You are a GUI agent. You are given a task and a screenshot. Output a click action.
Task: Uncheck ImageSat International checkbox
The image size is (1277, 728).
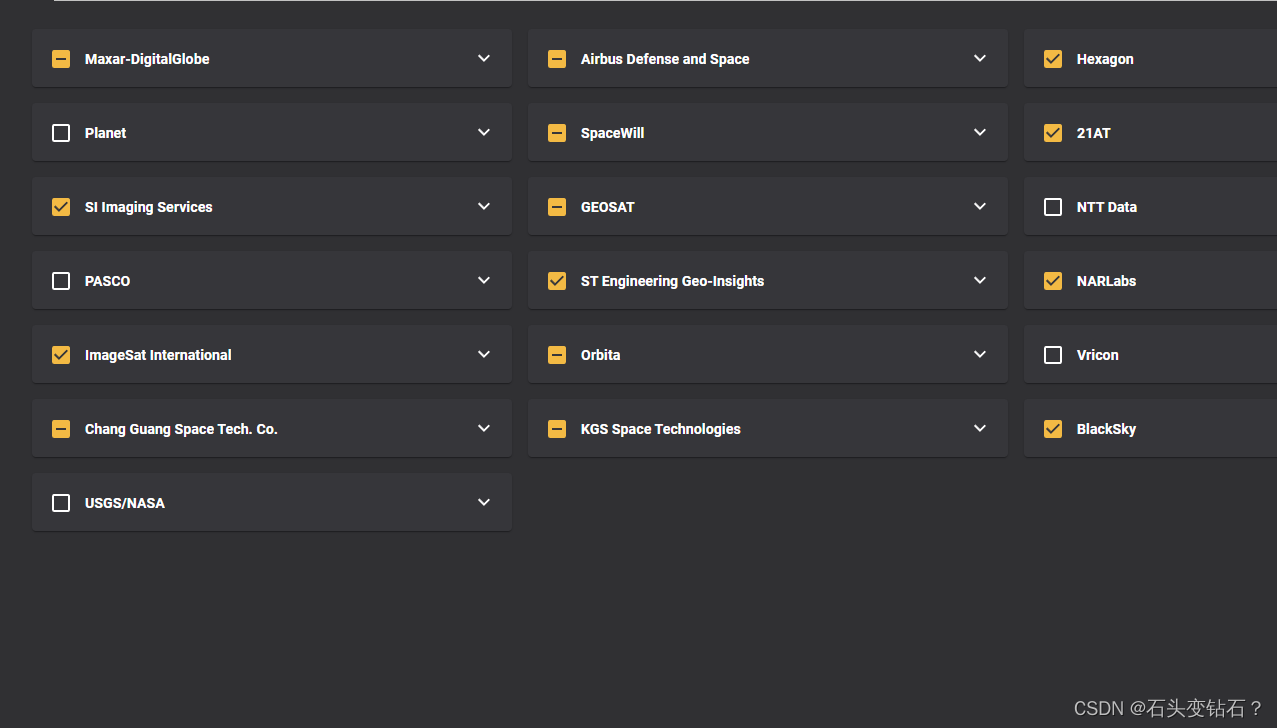pyautogui.click(x=61, y=355)
